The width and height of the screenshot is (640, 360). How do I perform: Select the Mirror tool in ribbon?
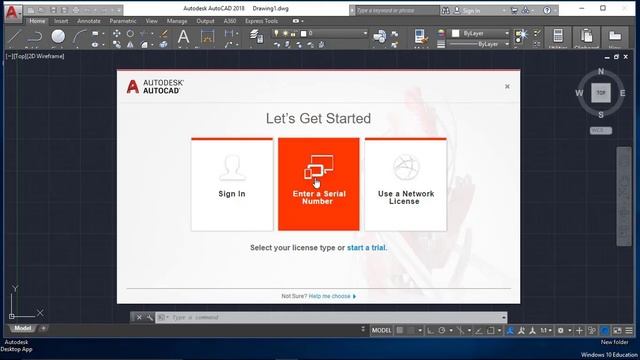(130, 44)
